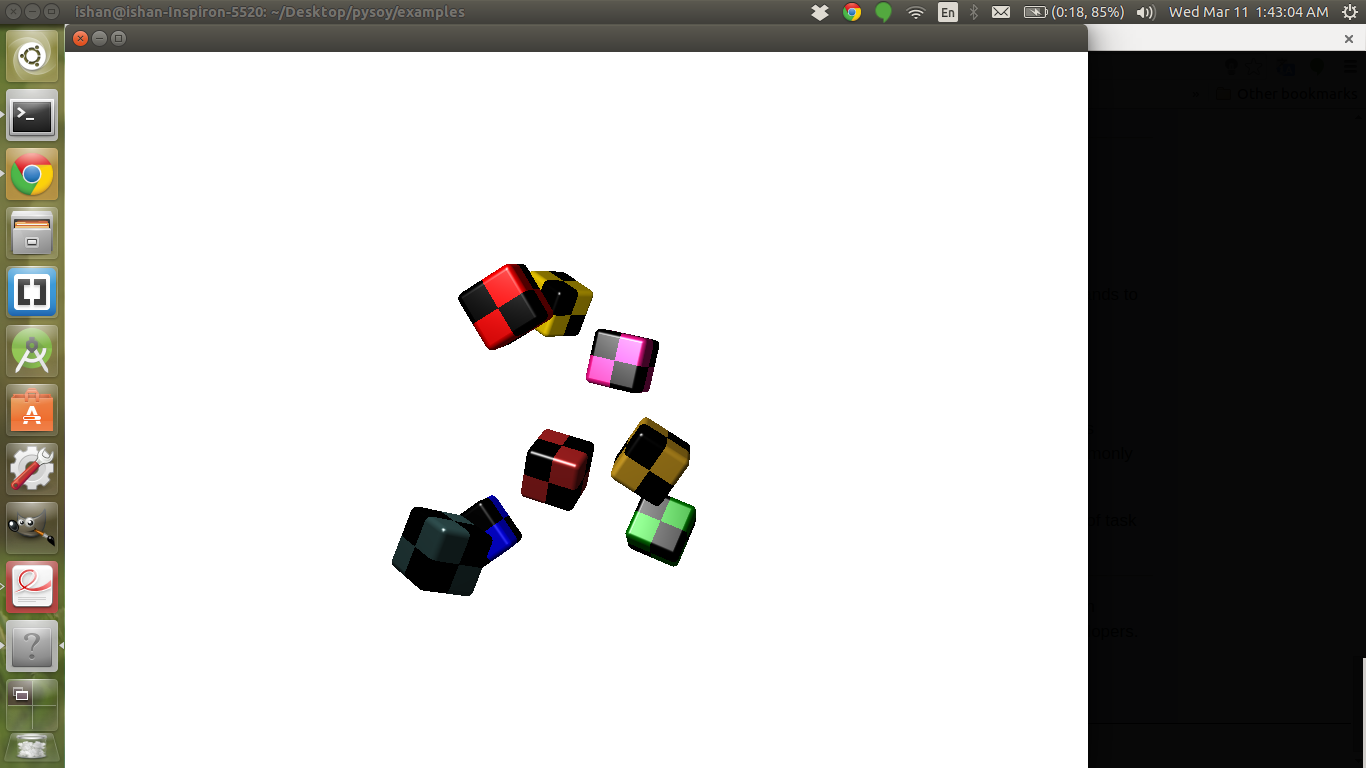Open the Ubuntu Dash home button
This screenshot has width=1366, height=768.
coord(32,57)
